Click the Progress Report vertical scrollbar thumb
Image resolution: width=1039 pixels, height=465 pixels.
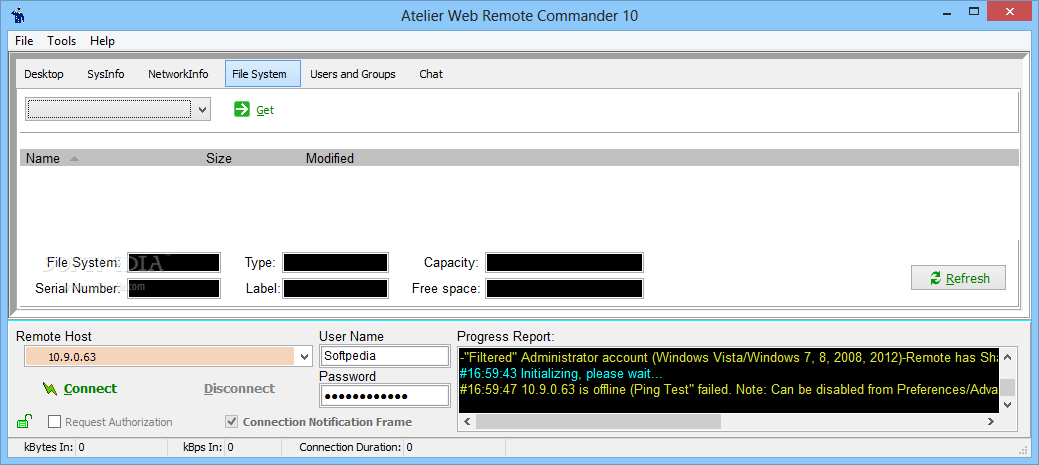click(x=1007, y=387)
